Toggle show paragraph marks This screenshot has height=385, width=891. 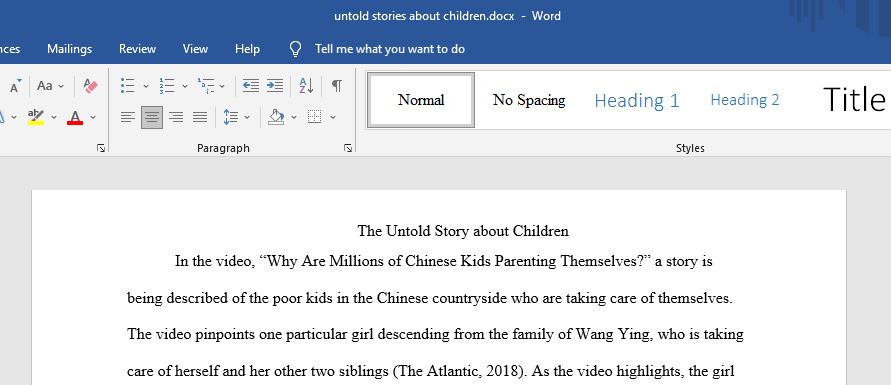point(337,86)
